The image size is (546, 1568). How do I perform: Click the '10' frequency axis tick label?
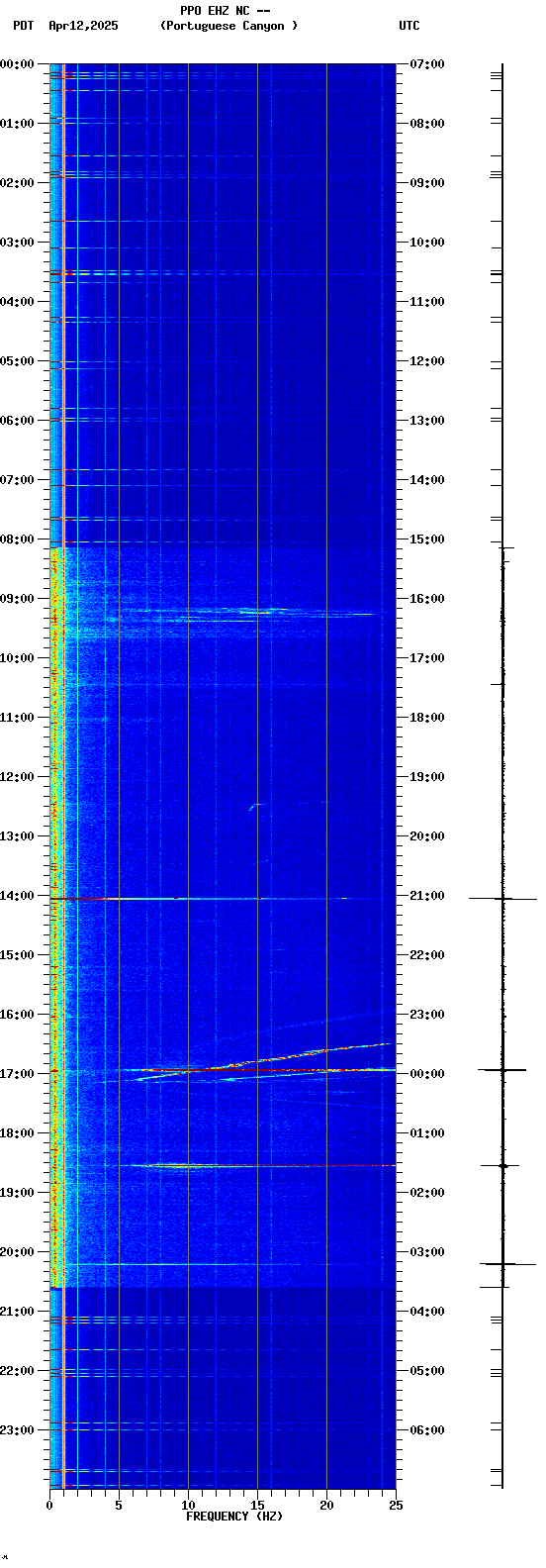(188, 1507)
